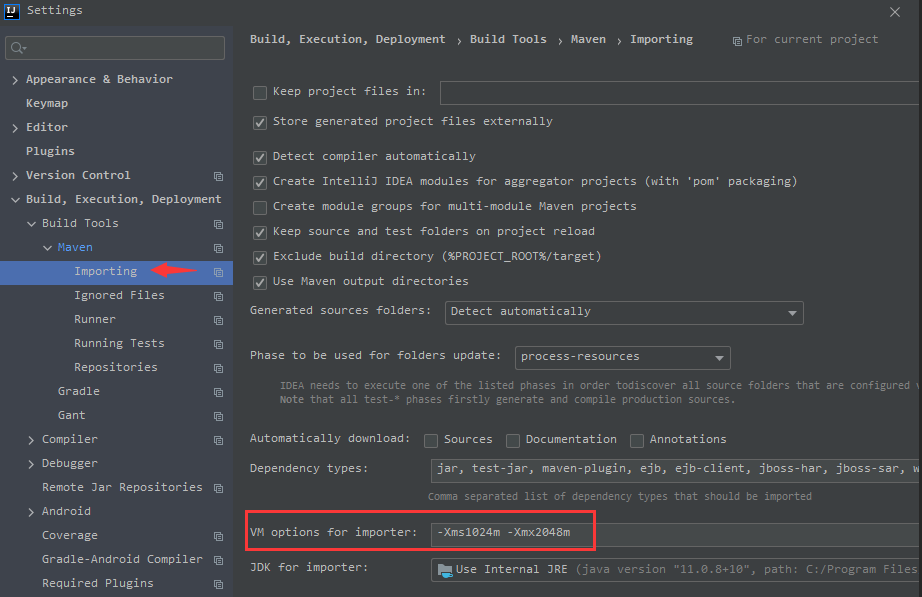The image size is (922, 597).
Task: Enable automatic download of Sources
Action: click(x=431, y=441)
